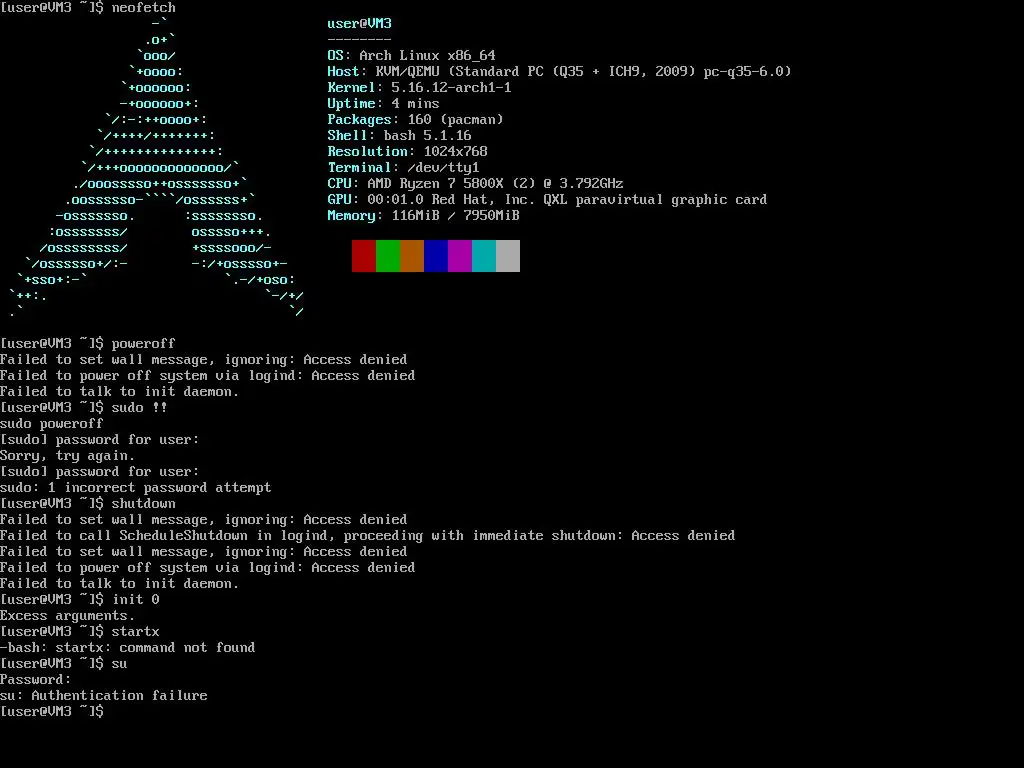Click '-bash: startx: command not found' line
This screenshot has height=768, width=1024.
click(x=127, y=648)
